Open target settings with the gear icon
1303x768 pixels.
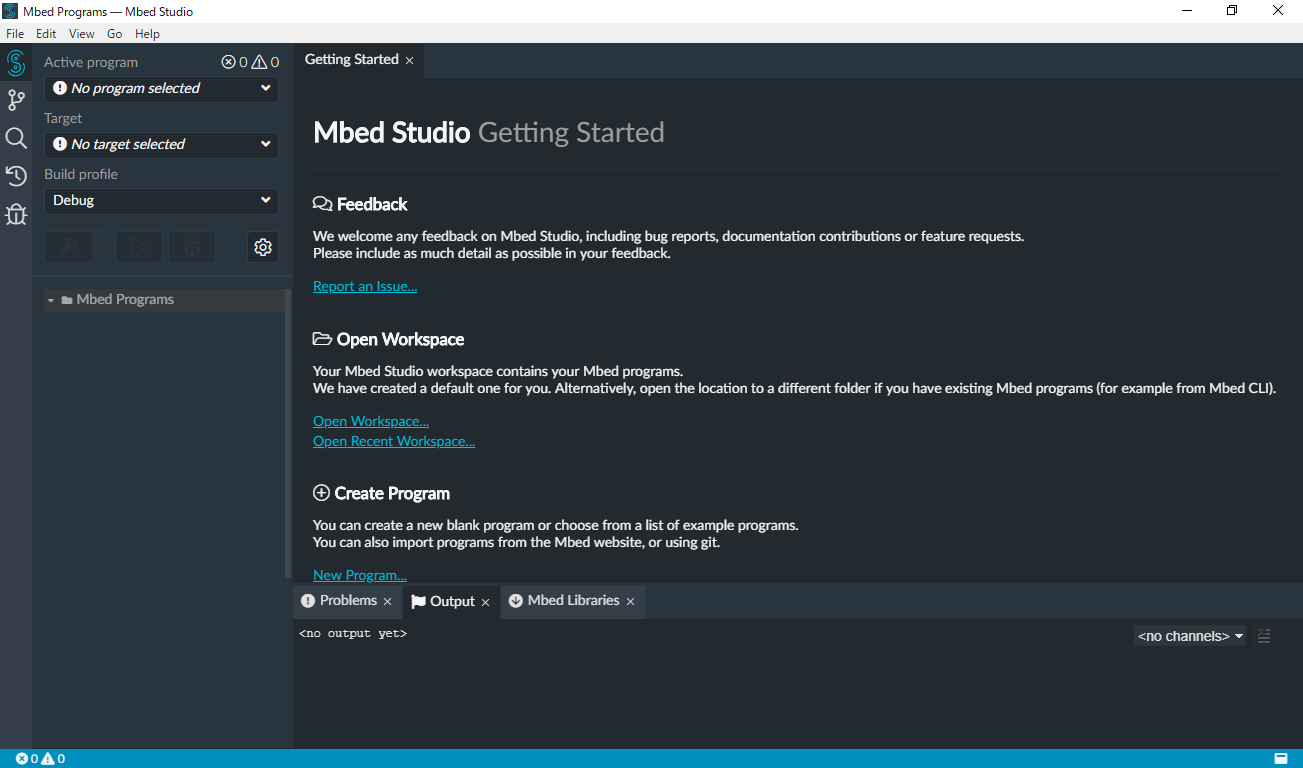(x=262, y=246)
